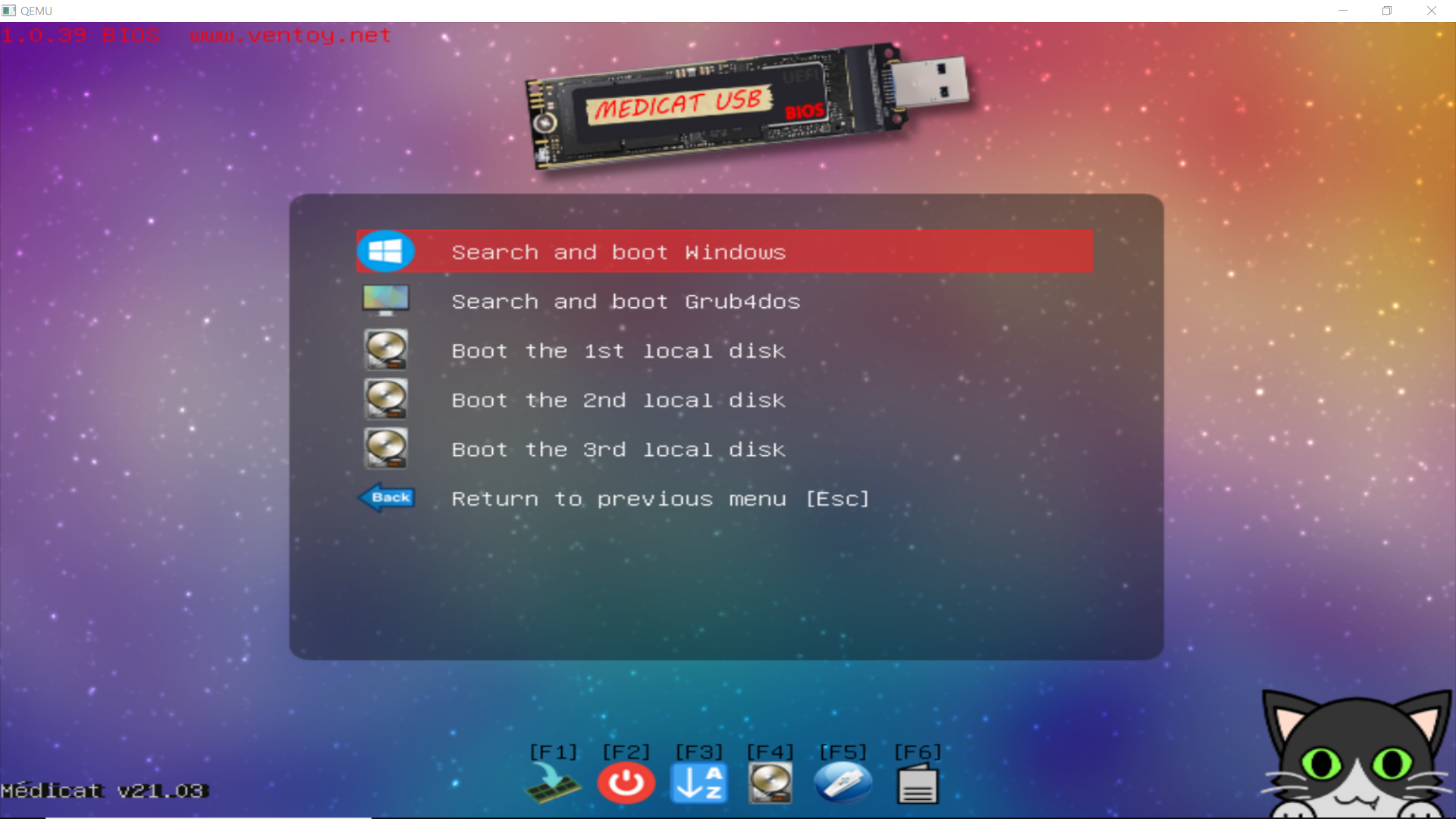Viewport: 1456px width, 819px height.
Task: Click the 2nd local disk drive icon
Action: (386, 399)
